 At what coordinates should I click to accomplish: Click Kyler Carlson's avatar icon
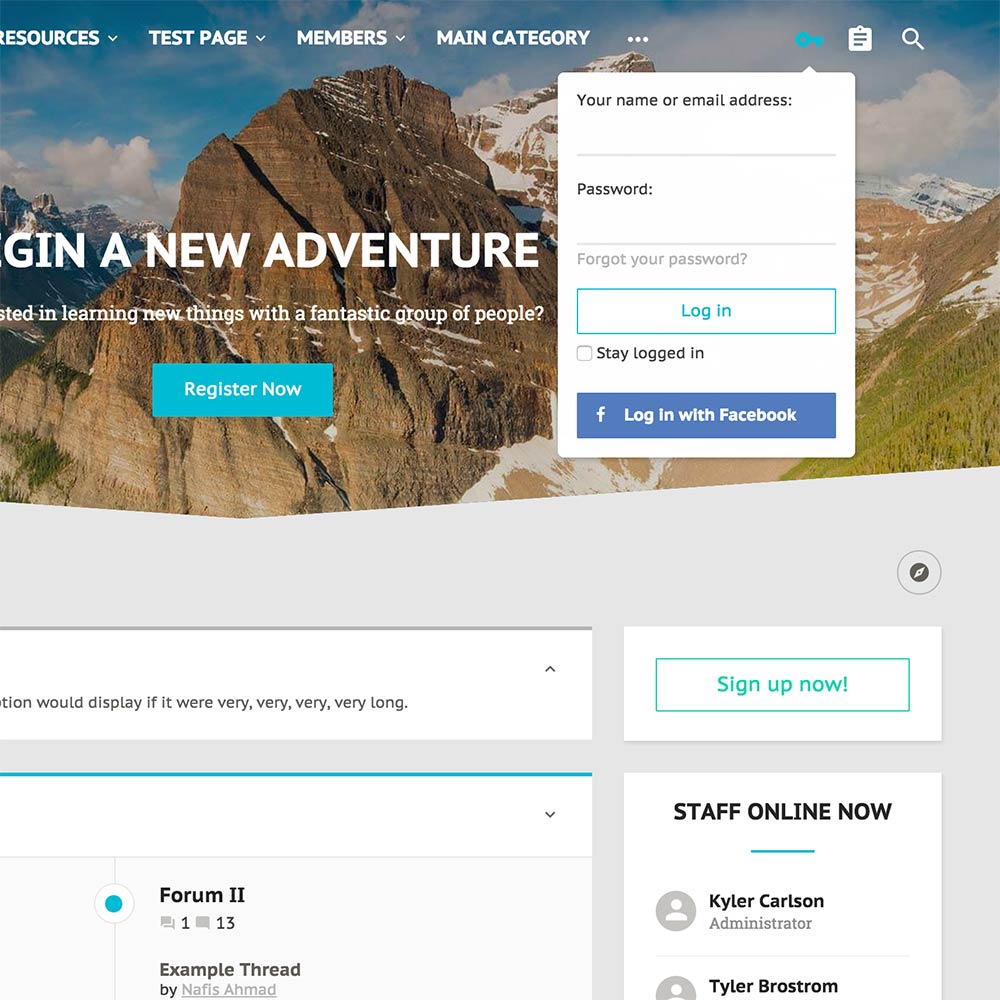coord(676,911)
